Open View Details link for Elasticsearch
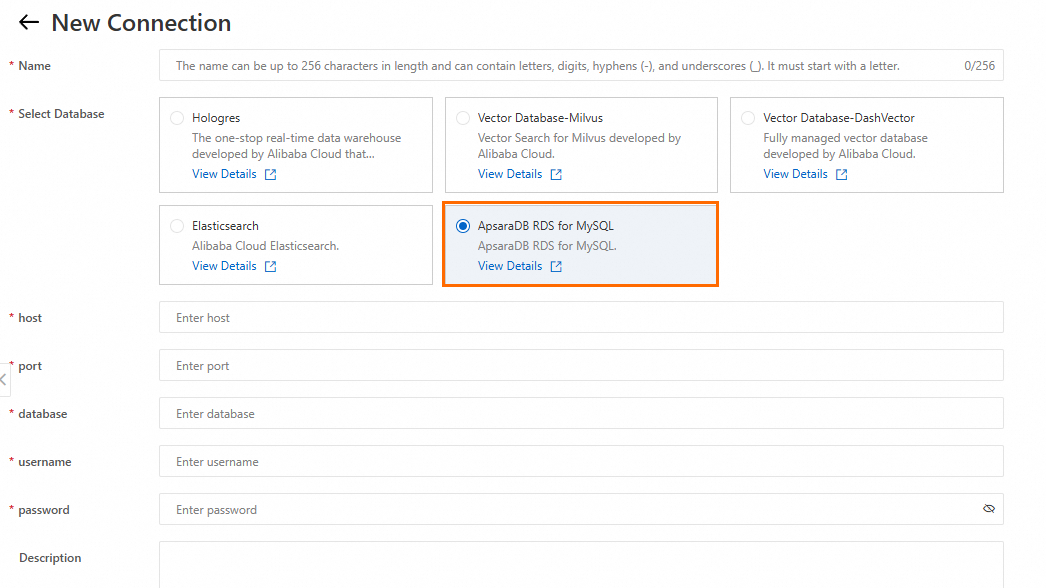This screenshot has width=1046, height=588. tap(224, 266)
